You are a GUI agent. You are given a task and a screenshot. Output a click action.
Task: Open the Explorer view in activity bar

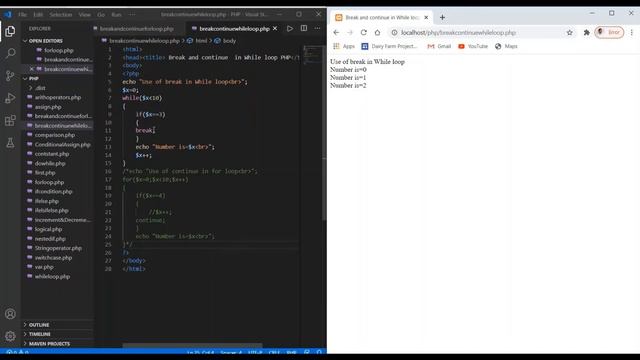pyautogui.click(x=10, y=31)
